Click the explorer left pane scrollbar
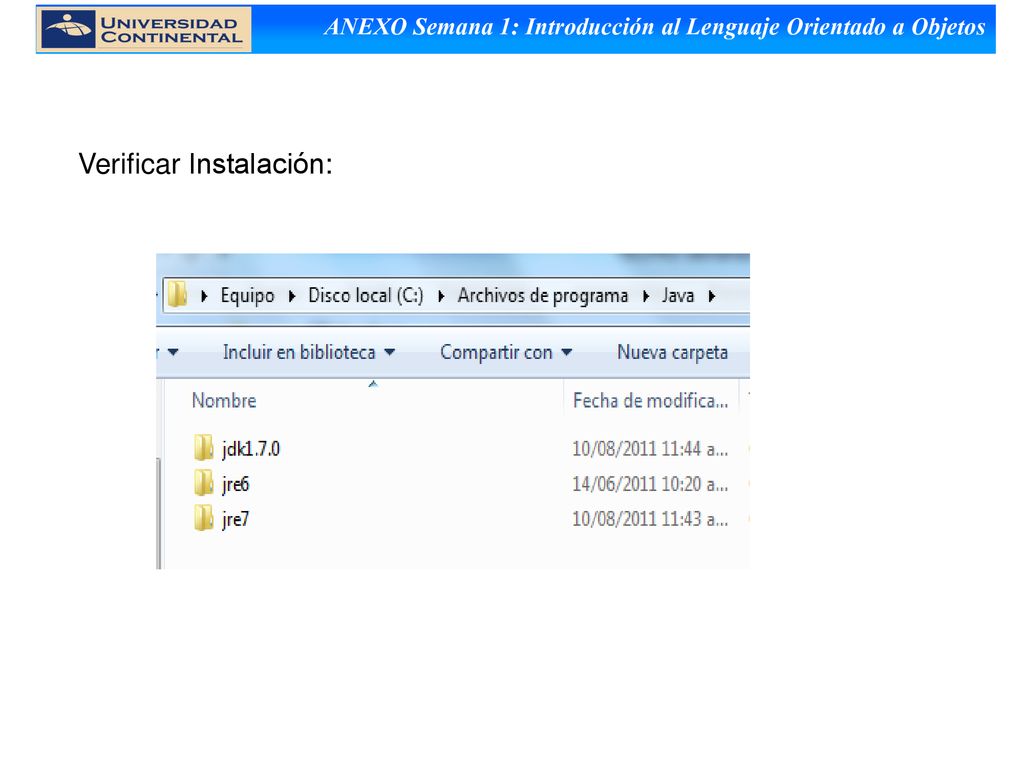Viewport: 1024px width, 768px height. tap(159, 513)
